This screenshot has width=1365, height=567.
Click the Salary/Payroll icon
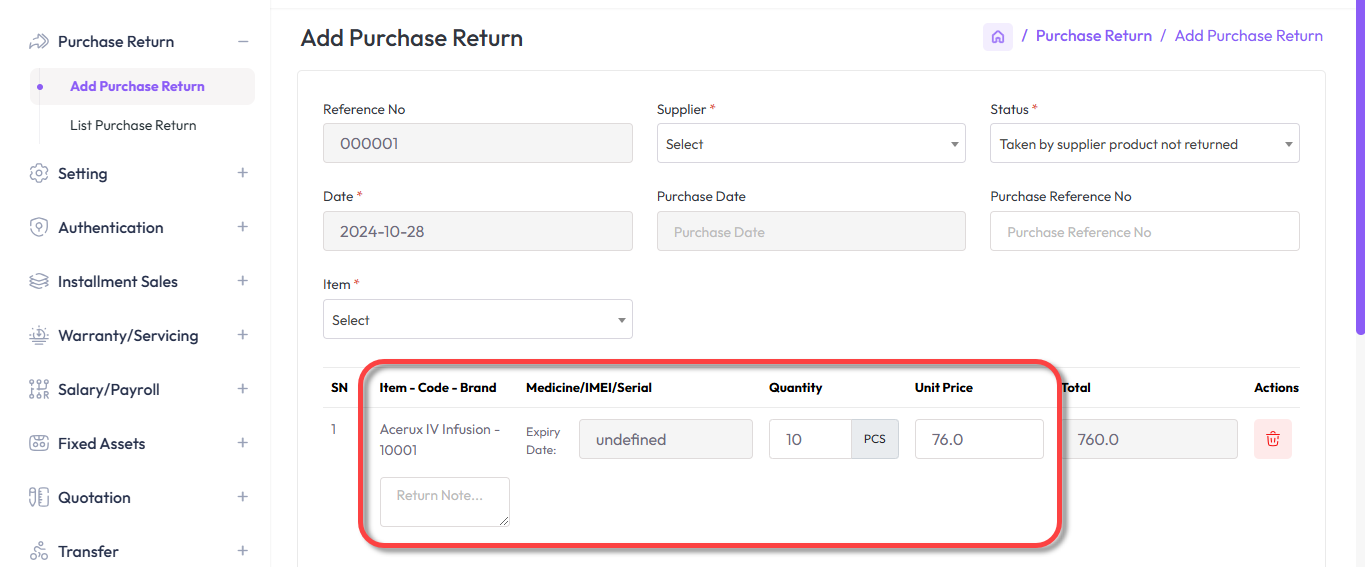click(39, 389)
